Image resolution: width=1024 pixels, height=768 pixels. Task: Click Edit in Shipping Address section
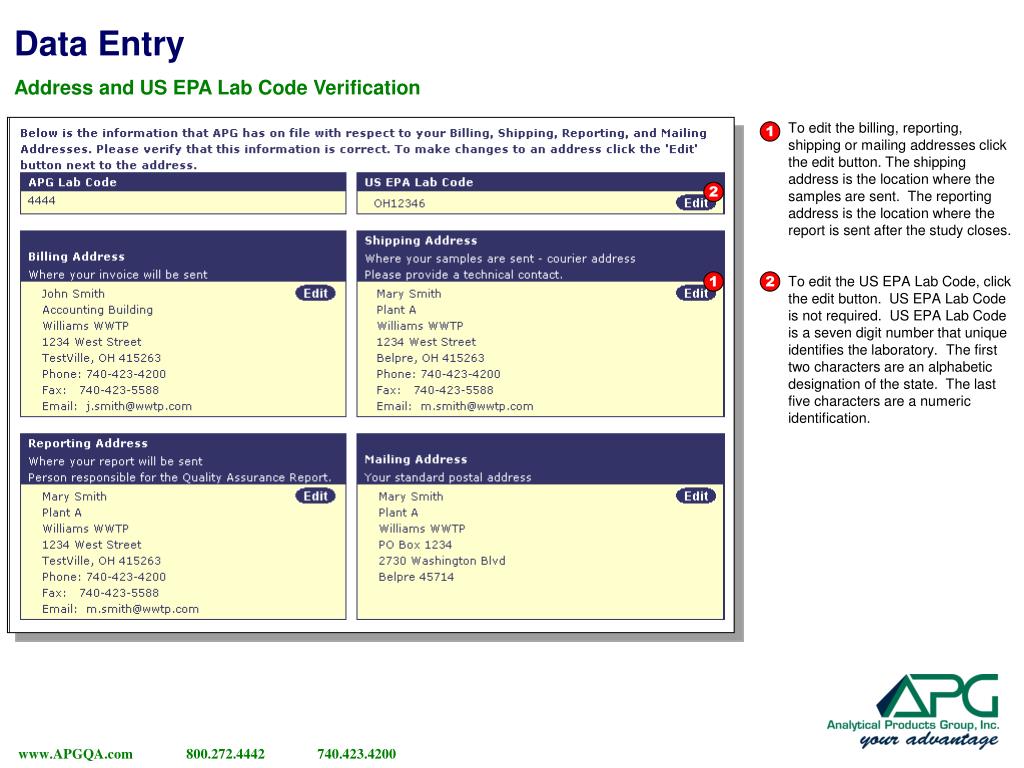[x=696, y=293]
